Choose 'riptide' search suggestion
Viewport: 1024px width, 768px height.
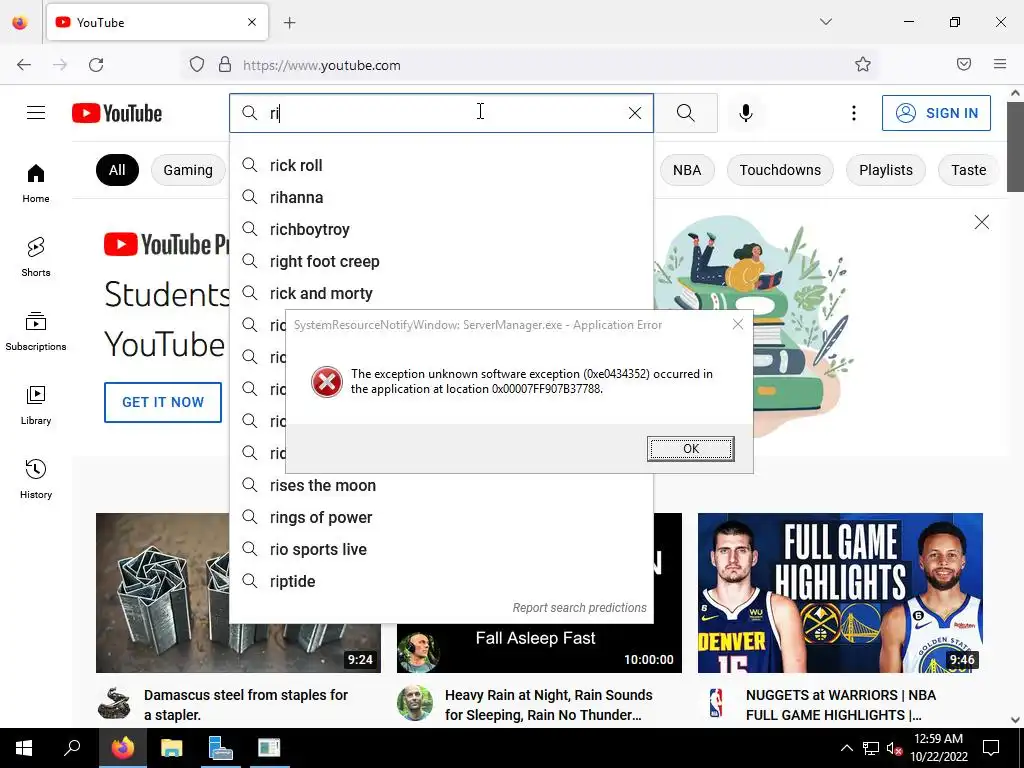[441, 581]
